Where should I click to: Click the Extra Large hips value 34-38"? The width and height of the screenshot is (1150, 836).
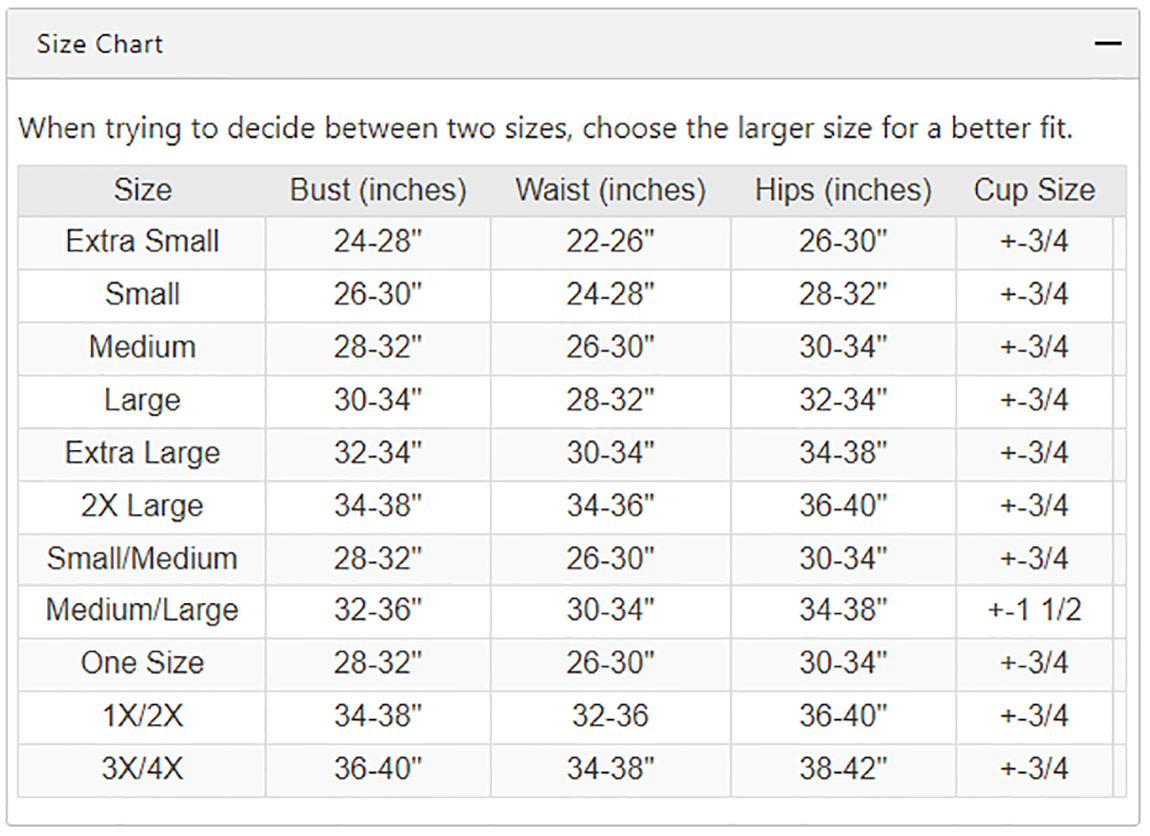(843, 453)
